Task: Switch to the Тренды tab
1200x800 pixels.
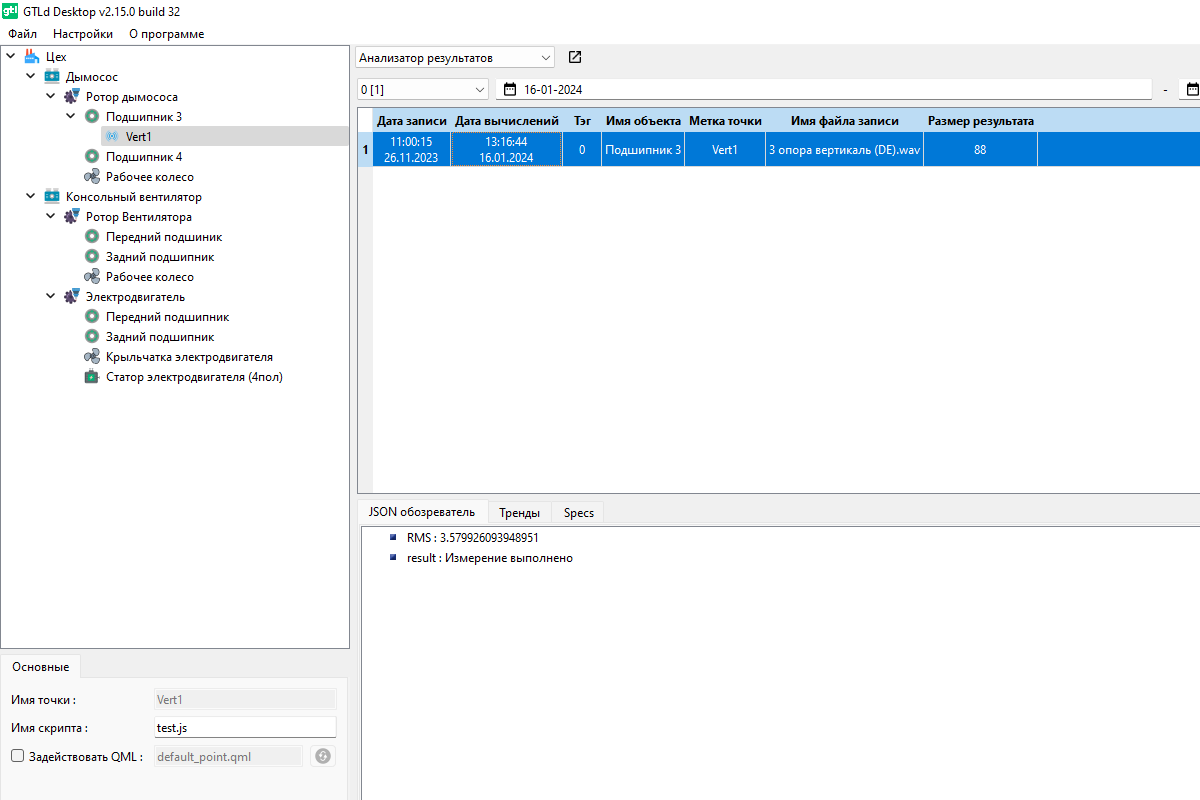Action: point(519,513)
